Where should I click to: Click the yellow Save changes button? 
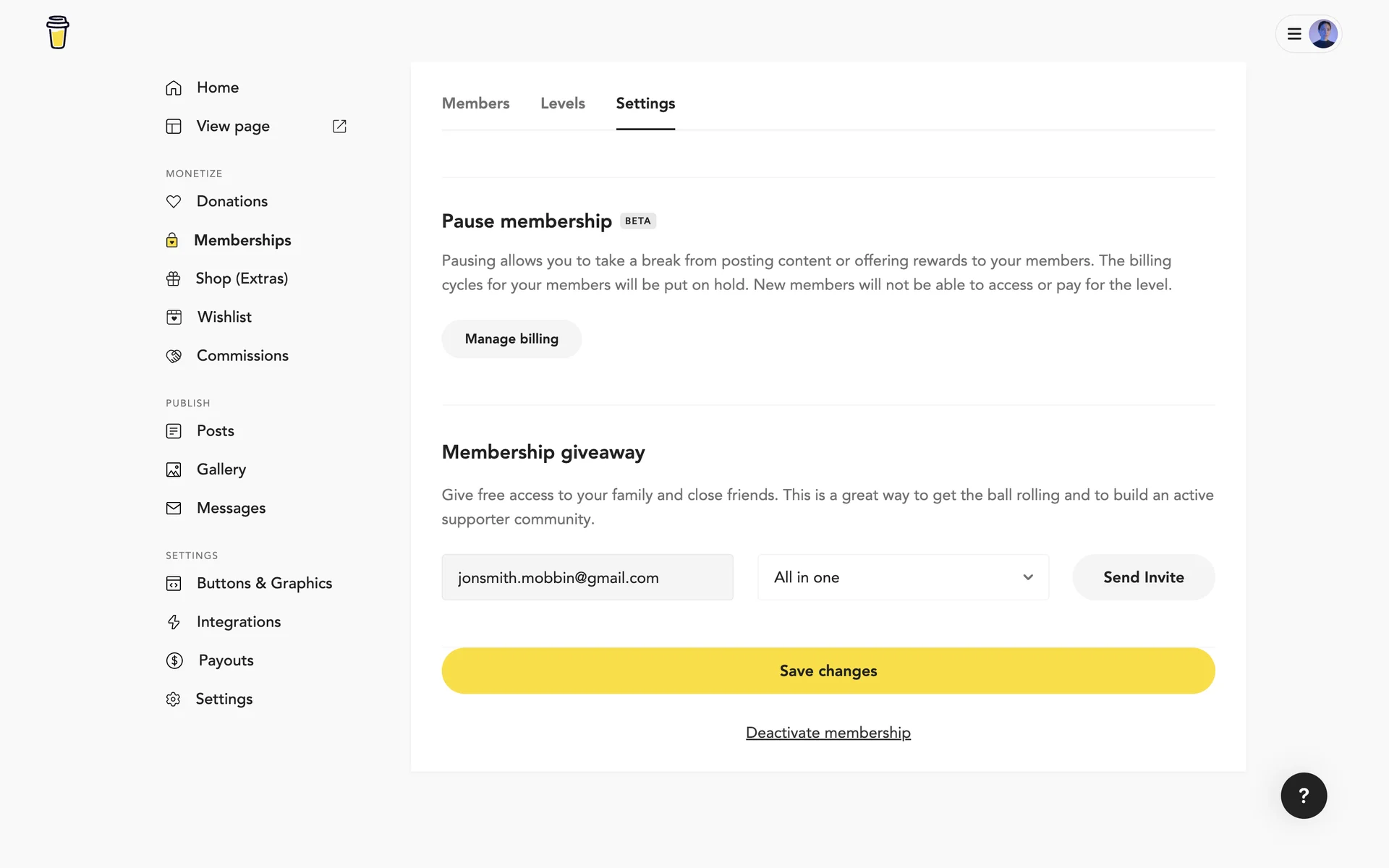click(x=828, y=671)
